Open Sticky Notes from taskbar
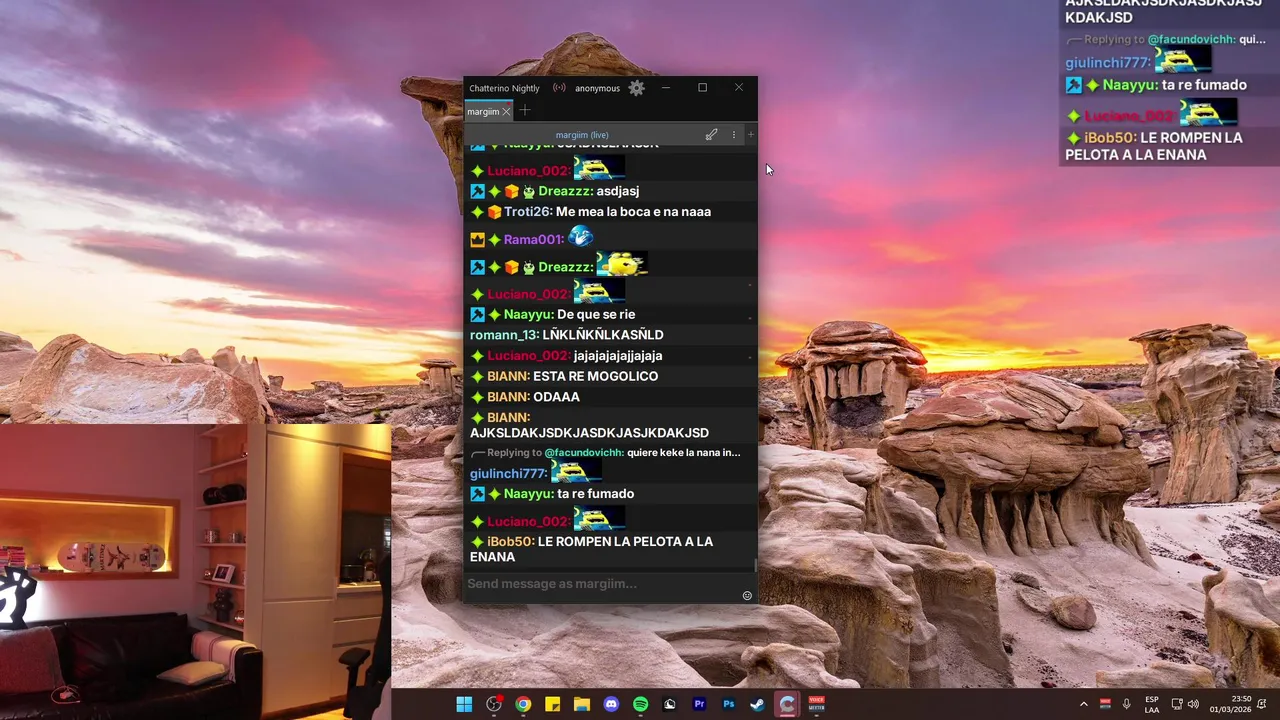The height and width of the screenshot is (720, 1280). pos(552,704)
